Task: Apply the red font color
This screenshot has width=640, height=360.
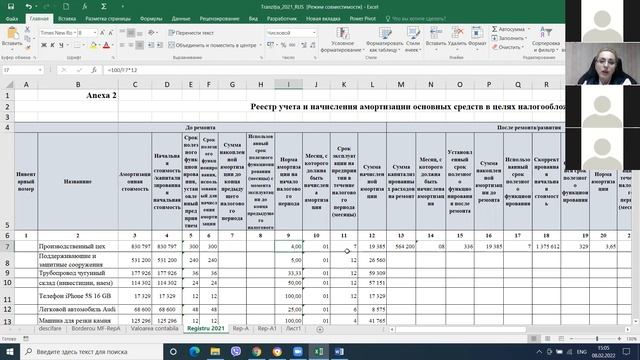Action: tap(107, 45)
